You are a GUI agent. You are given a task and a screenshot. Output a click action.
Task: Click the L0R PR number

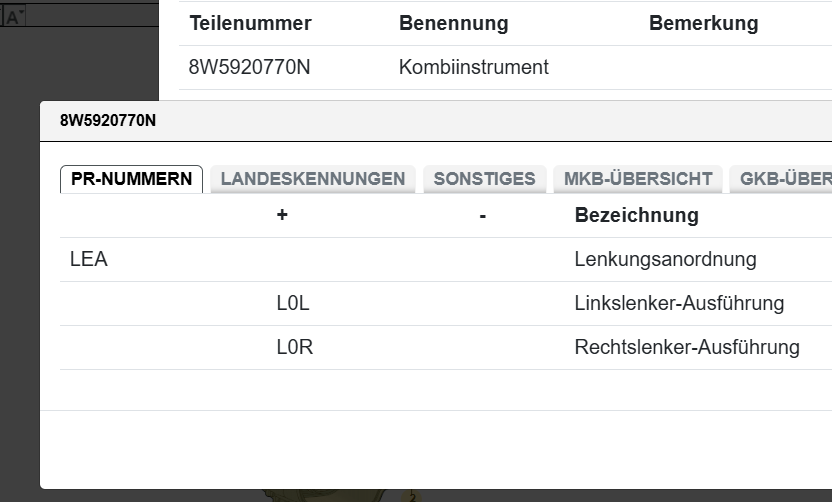294,347
